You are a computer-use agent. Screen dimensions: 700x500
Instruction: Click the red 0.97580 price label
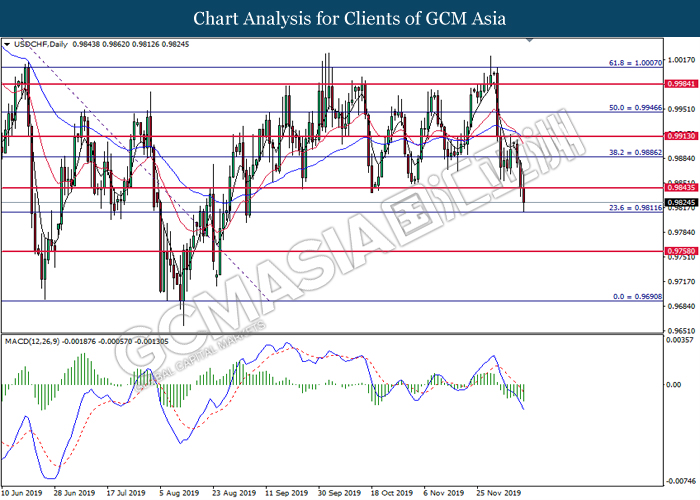point(681,251)
